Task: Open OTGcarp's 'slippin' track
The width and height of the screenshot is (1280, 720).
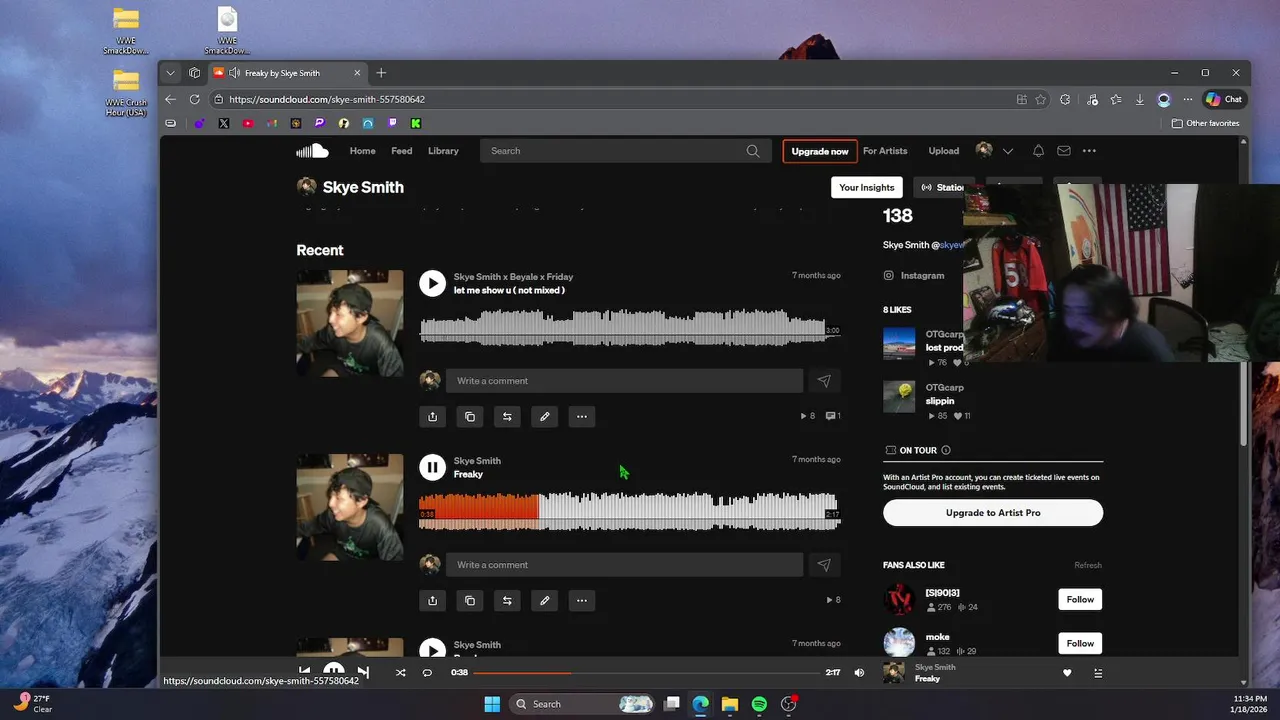Action: (x=939, y=401)
